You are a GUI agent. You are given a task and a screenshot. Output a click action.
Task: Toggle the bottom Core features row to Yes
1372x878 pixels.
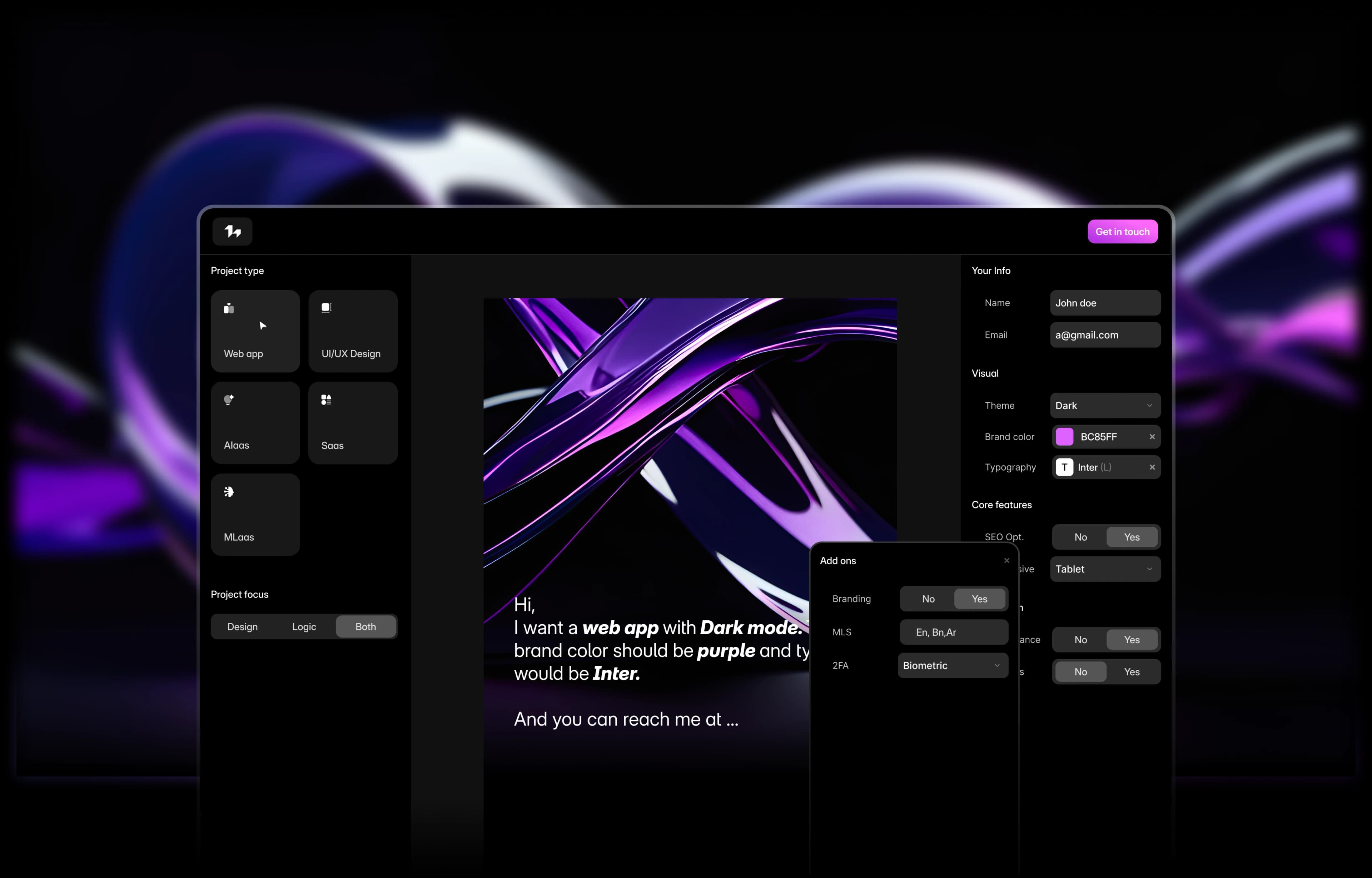(1132, 671)
